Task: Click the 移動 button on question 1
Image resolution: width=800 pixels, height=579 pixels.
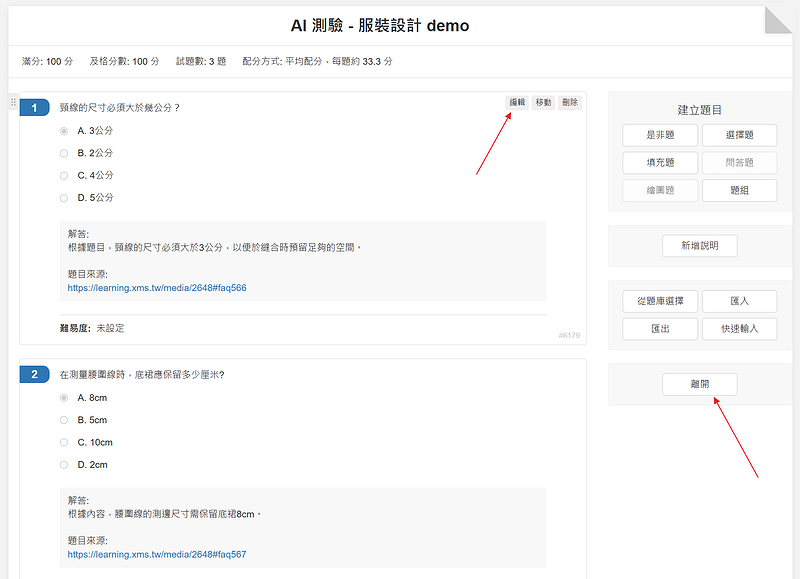Action: click(x=543, y=102)
